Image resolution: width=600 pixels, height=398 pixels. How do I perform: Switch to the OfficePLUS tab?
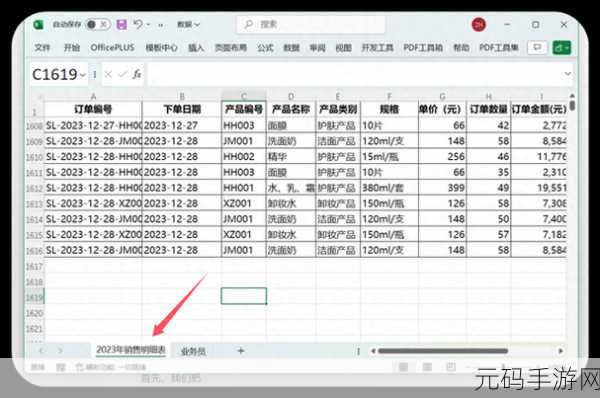pyautogui.click(x=112, y=47)
